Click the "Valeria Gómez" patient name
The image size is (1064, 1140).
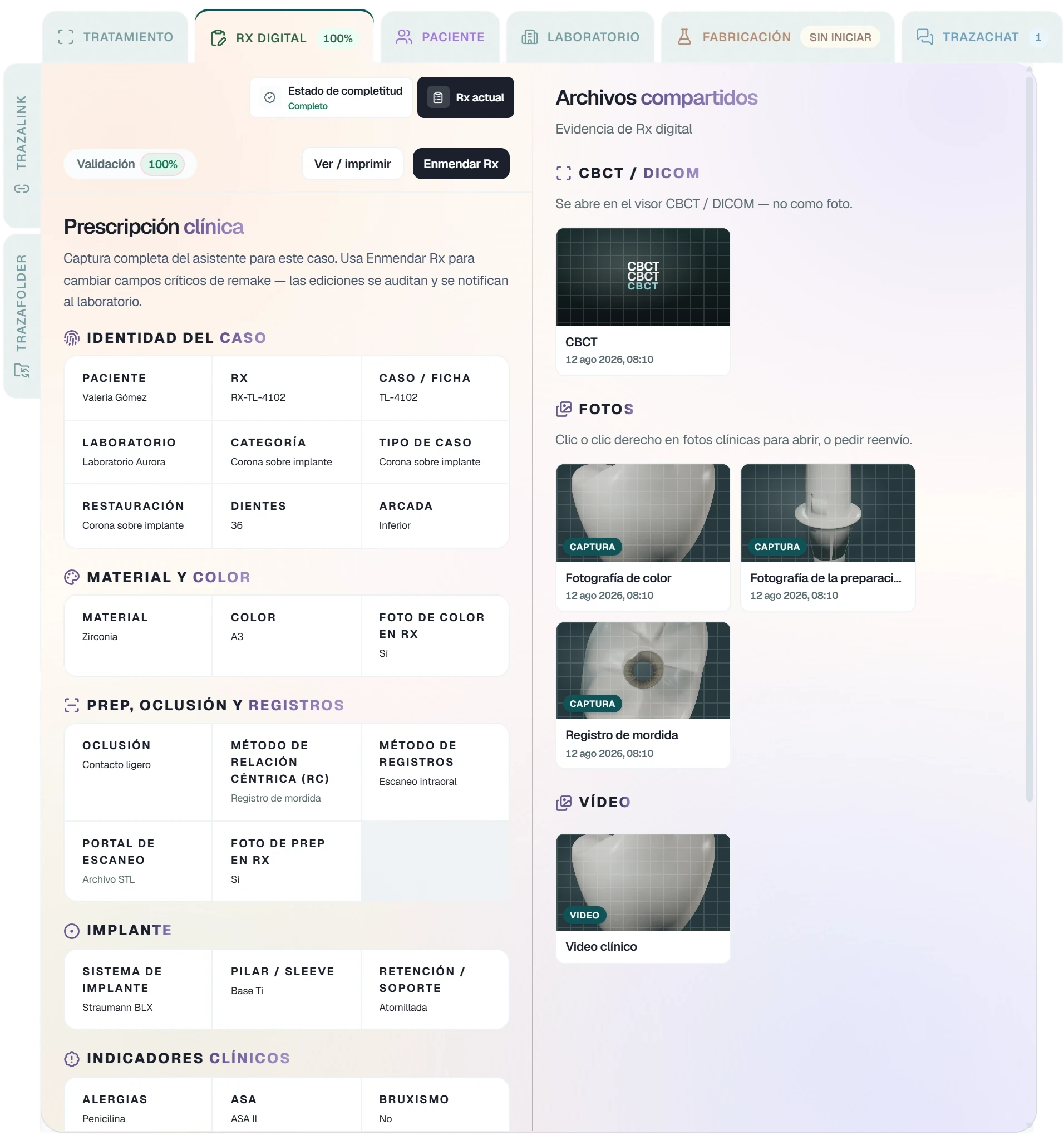115,397
